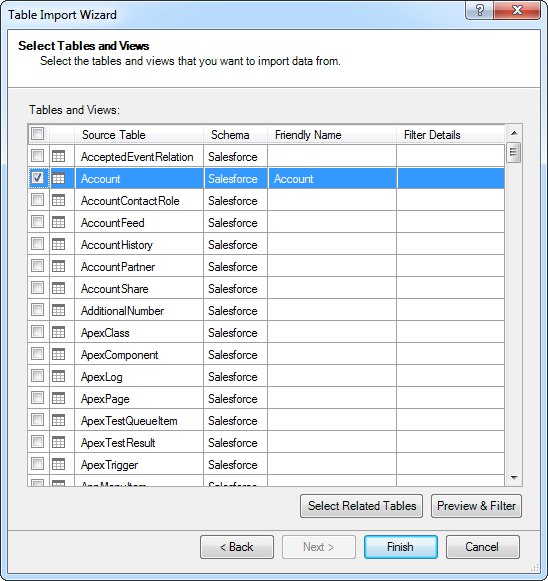Click the Schema column header

tap(235, 135)
